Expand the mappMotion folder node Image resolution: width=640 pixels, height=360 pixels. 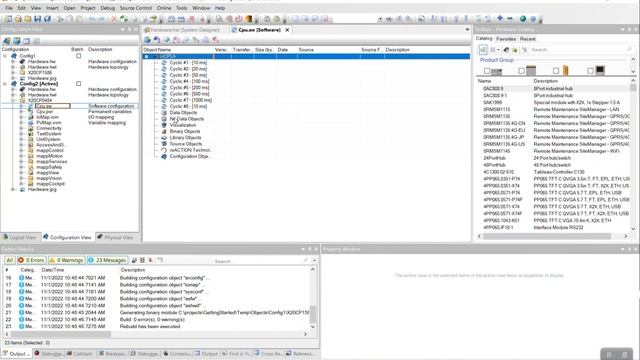pos(22,156)
